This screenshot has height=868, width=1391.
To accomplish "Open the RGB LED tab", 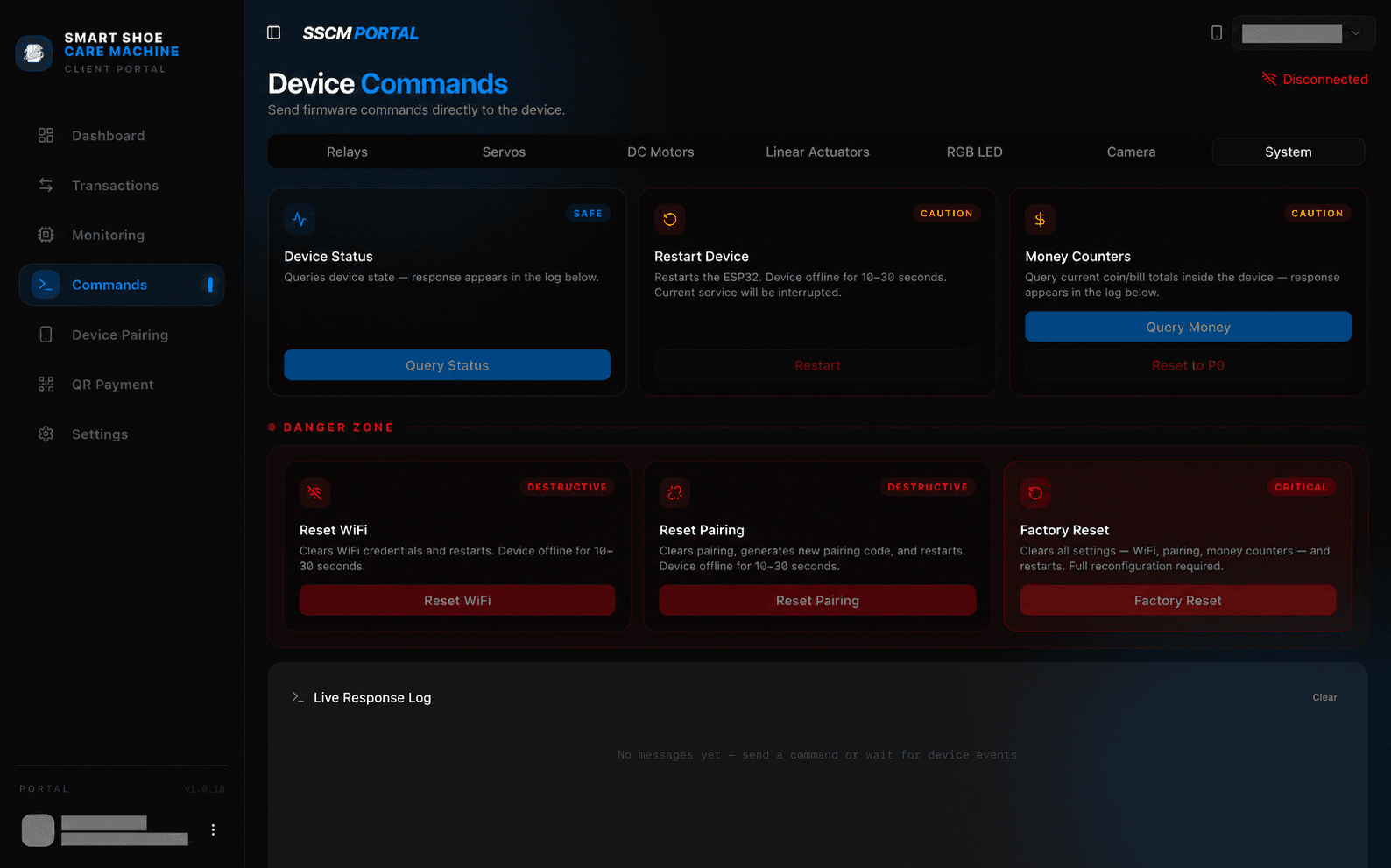I will point(974,152).
